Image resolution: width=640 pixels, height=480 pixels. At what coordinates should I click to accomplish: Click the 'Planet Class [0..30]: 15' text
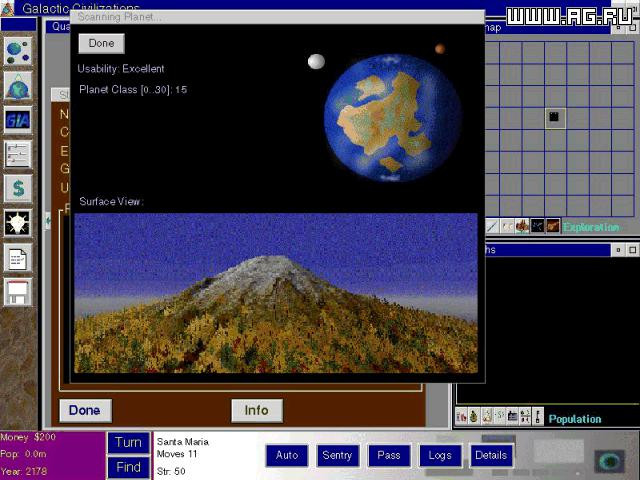coord(133,90)
